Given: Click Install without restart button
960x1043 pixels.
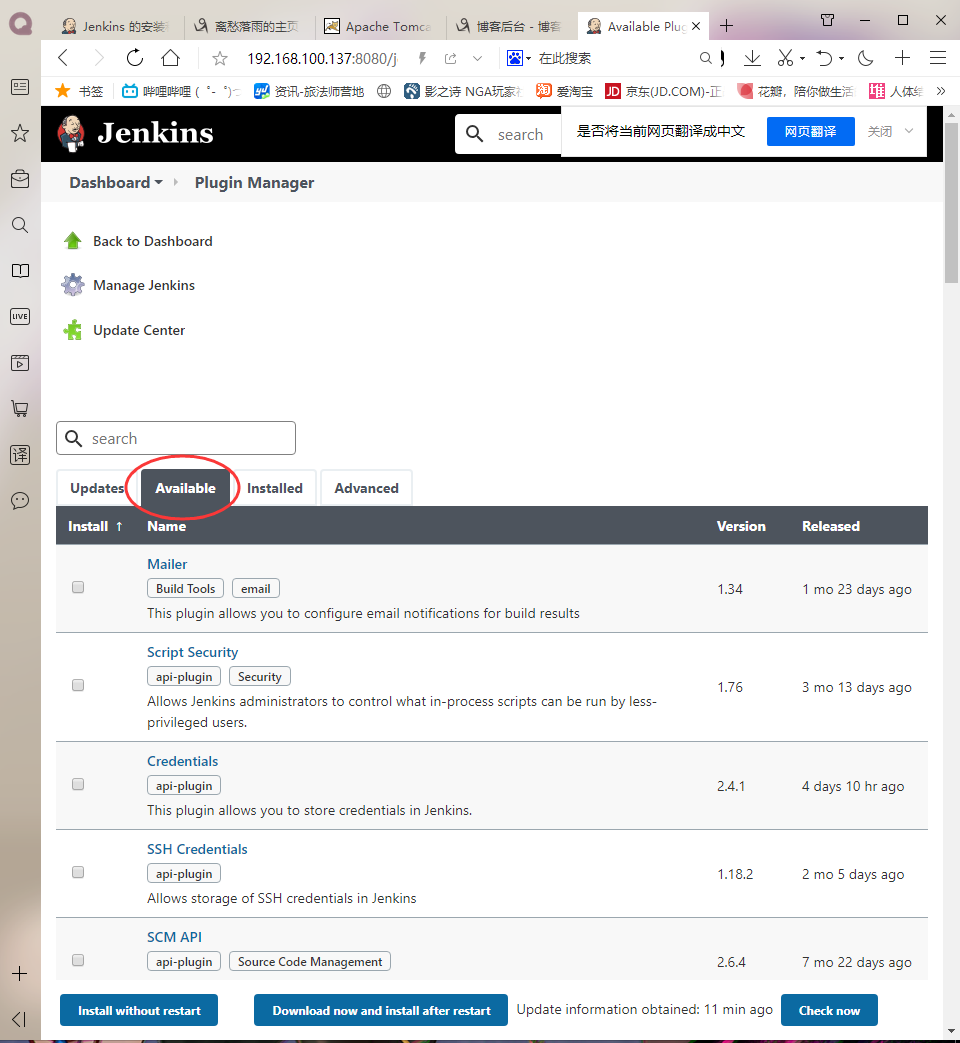Looking at the screenshot, I should pos(139,1010).
